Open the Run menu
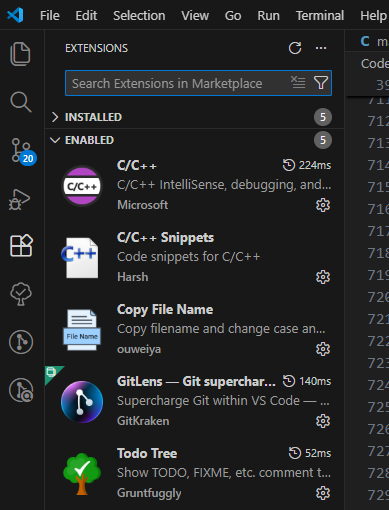Screen dimensions: 389x510 pos(268,16)
